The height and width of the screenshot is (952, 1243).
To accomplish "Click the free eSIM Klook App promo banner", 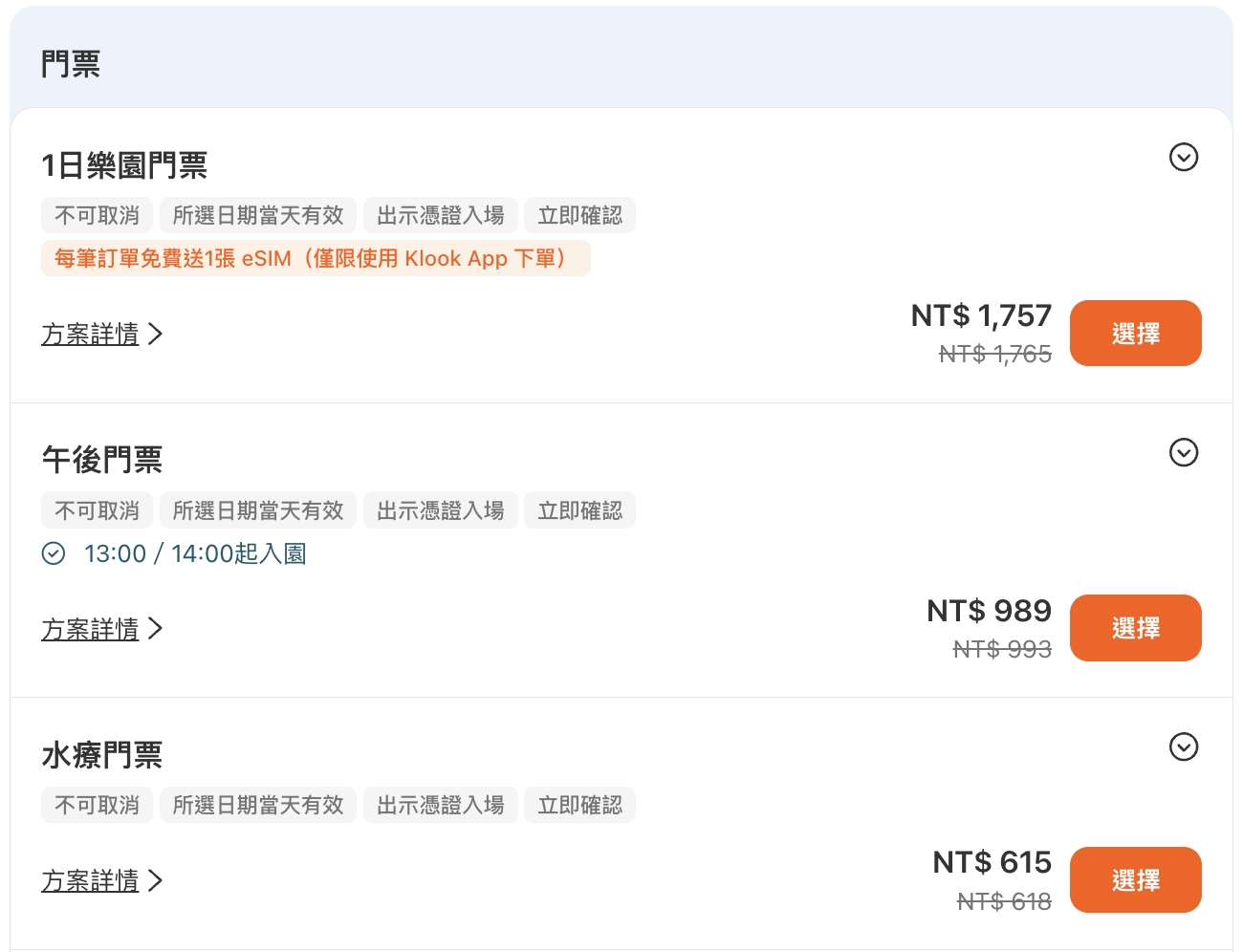I will [x=315, y=258].
